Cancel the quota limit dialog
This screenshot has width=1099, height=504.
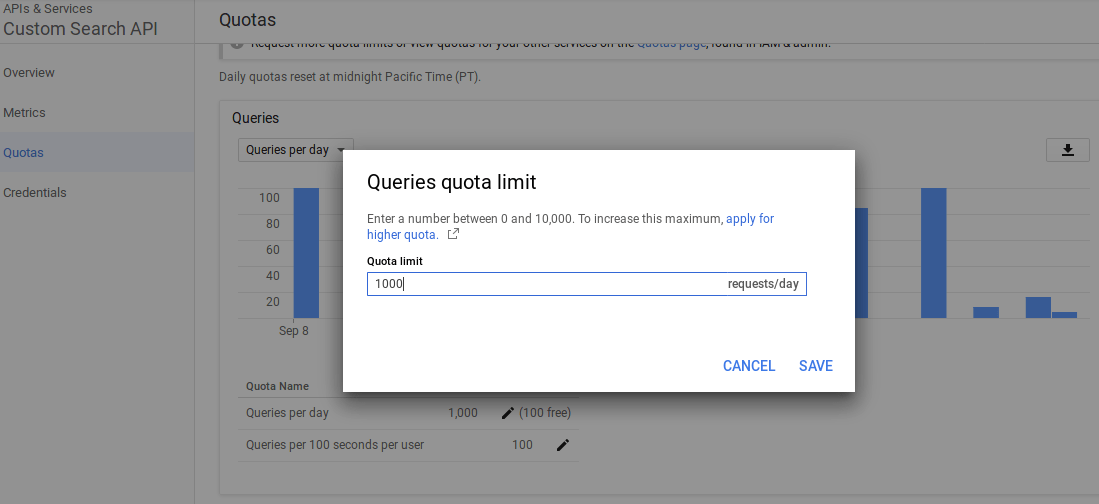[x=749, y=366]
